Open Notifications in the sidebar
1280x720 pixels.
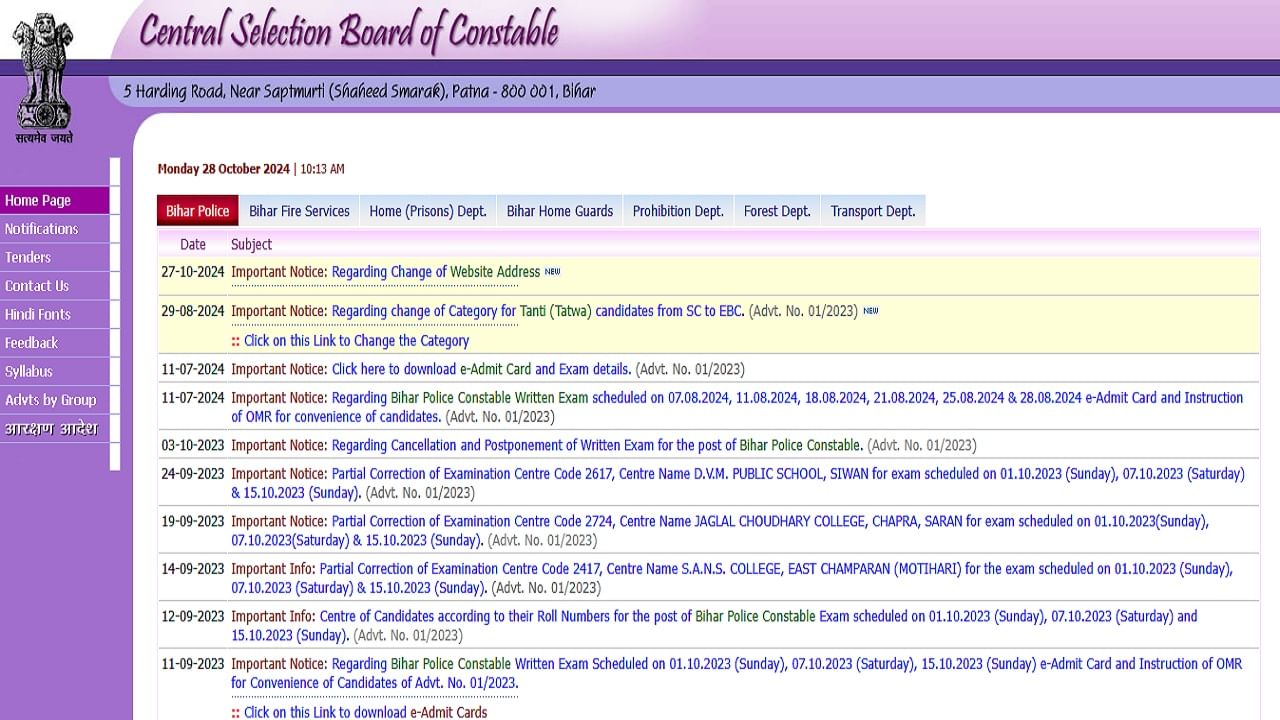55,229
